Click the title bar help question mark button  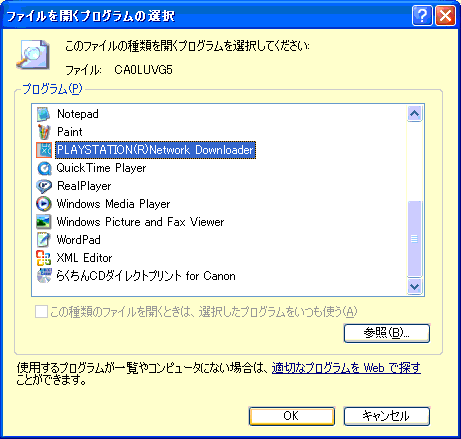point(422,15)
